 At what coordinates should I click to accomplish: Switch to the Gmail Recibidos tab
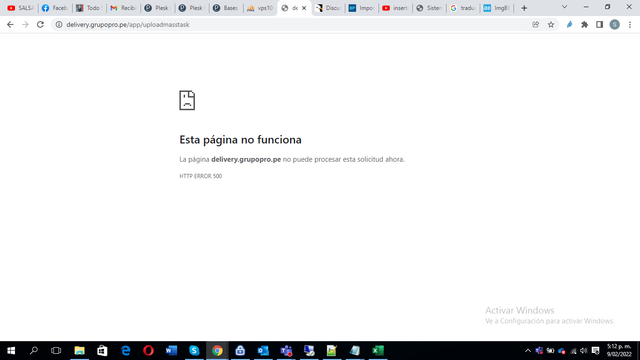pyautogui.click(x=123, y=8)
